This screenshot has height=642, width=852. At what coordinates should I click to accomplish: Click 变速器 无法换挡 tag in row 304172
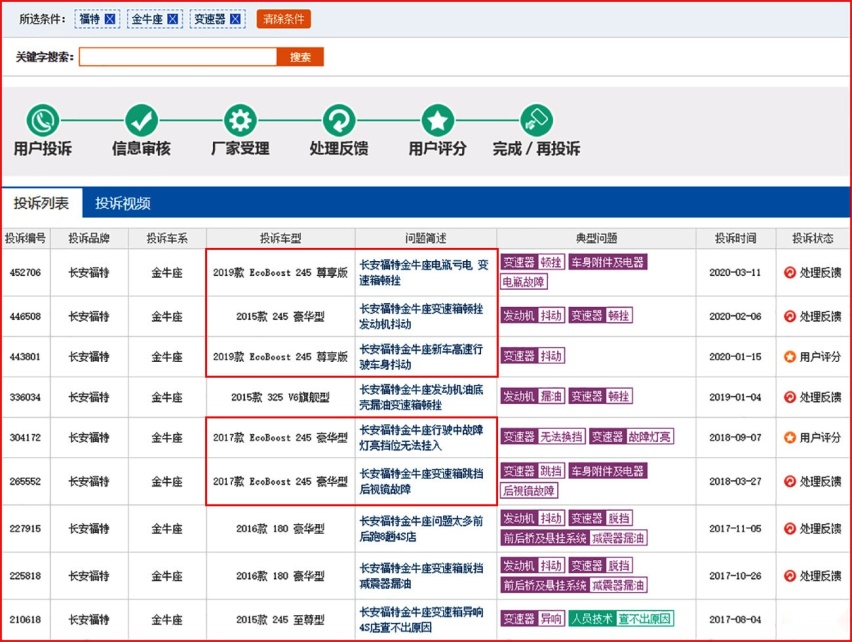[543, 436]
